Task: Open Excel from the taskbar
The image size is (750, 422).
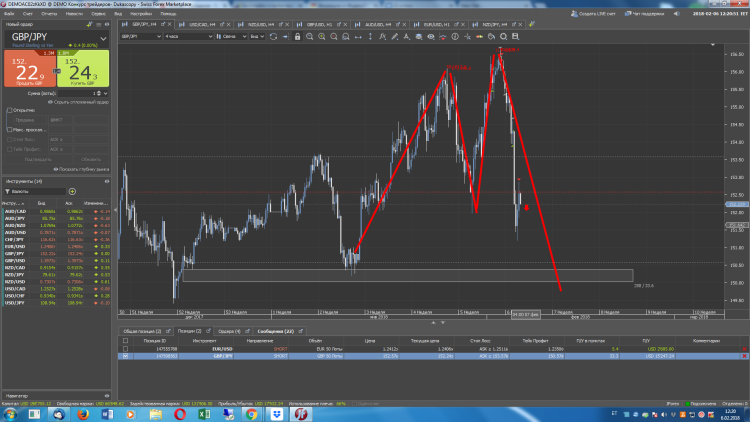Action: [204, 414]
